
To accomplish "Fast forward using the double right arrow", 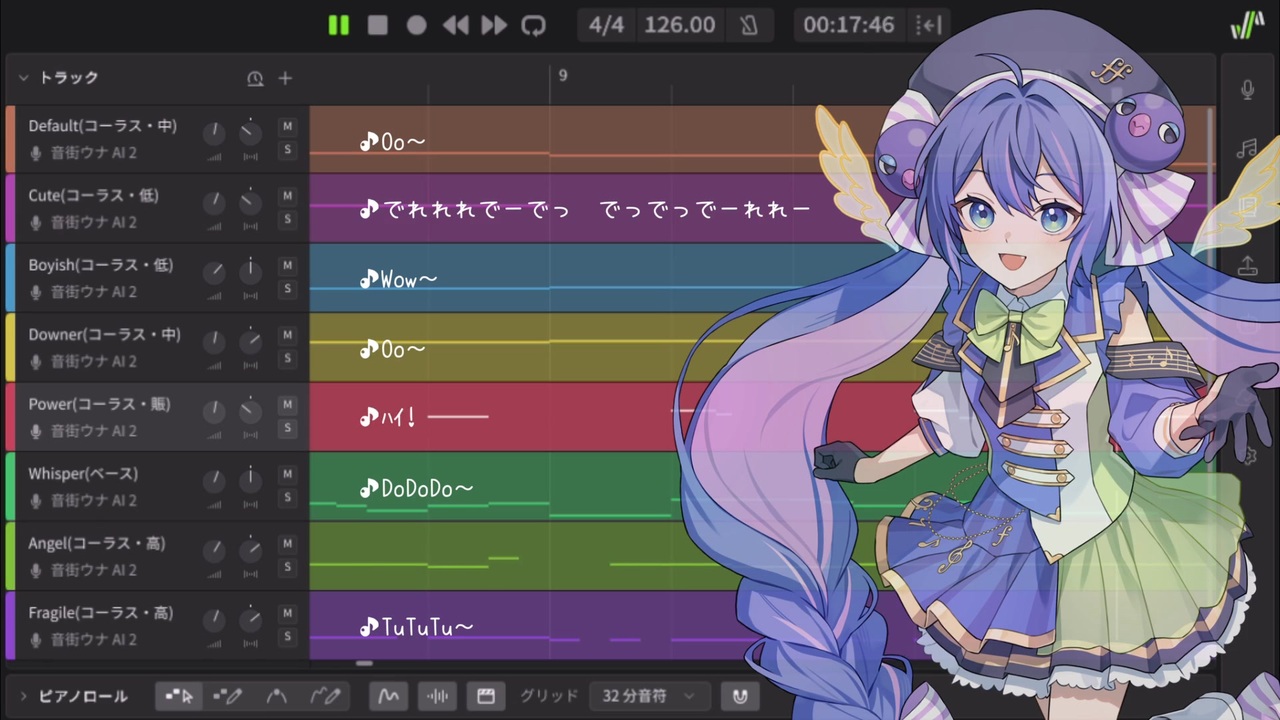I will (x=494, y=25).
